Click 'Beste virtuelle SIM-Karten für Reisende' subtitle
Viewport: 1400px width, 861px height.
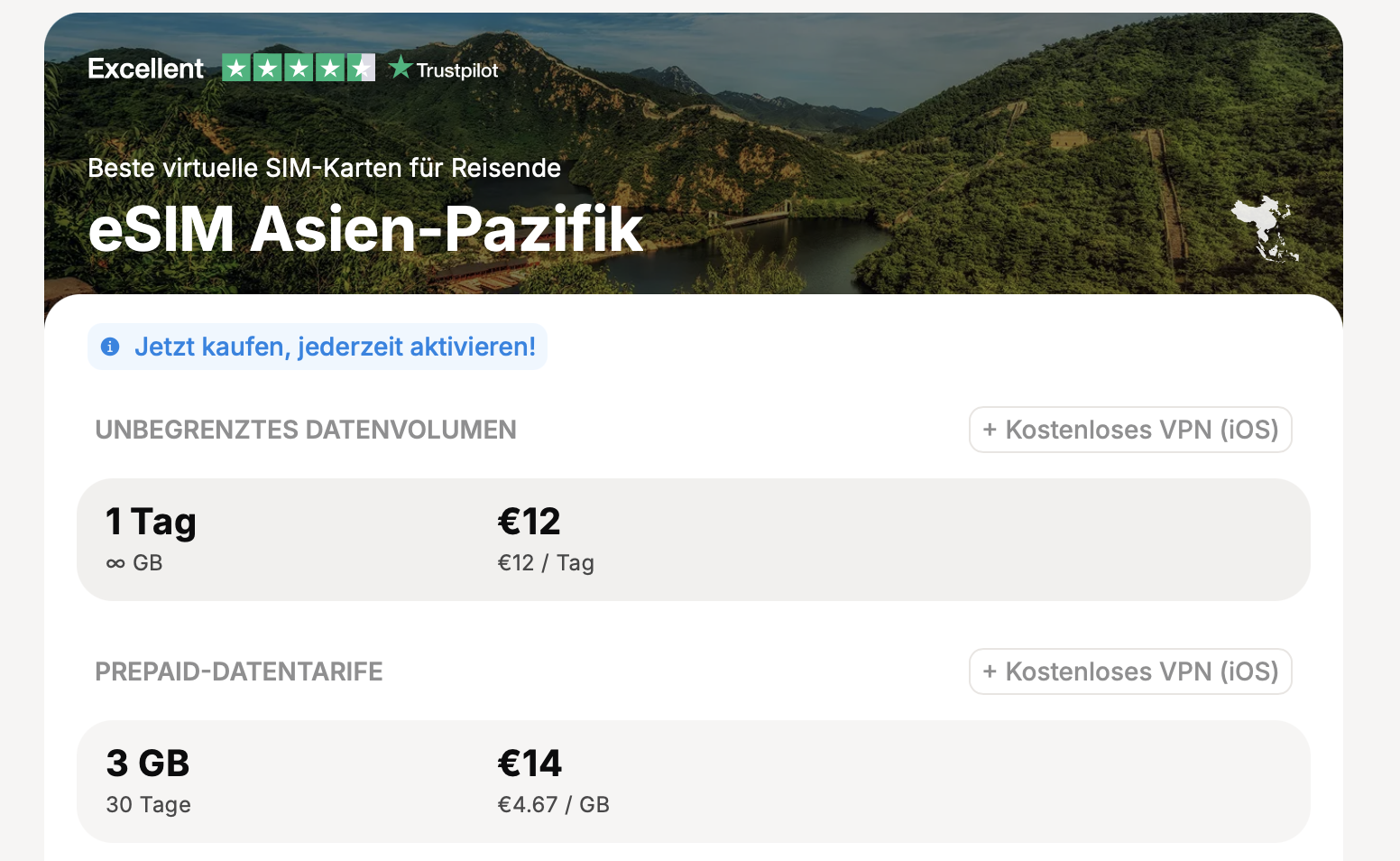coord(325,168)
